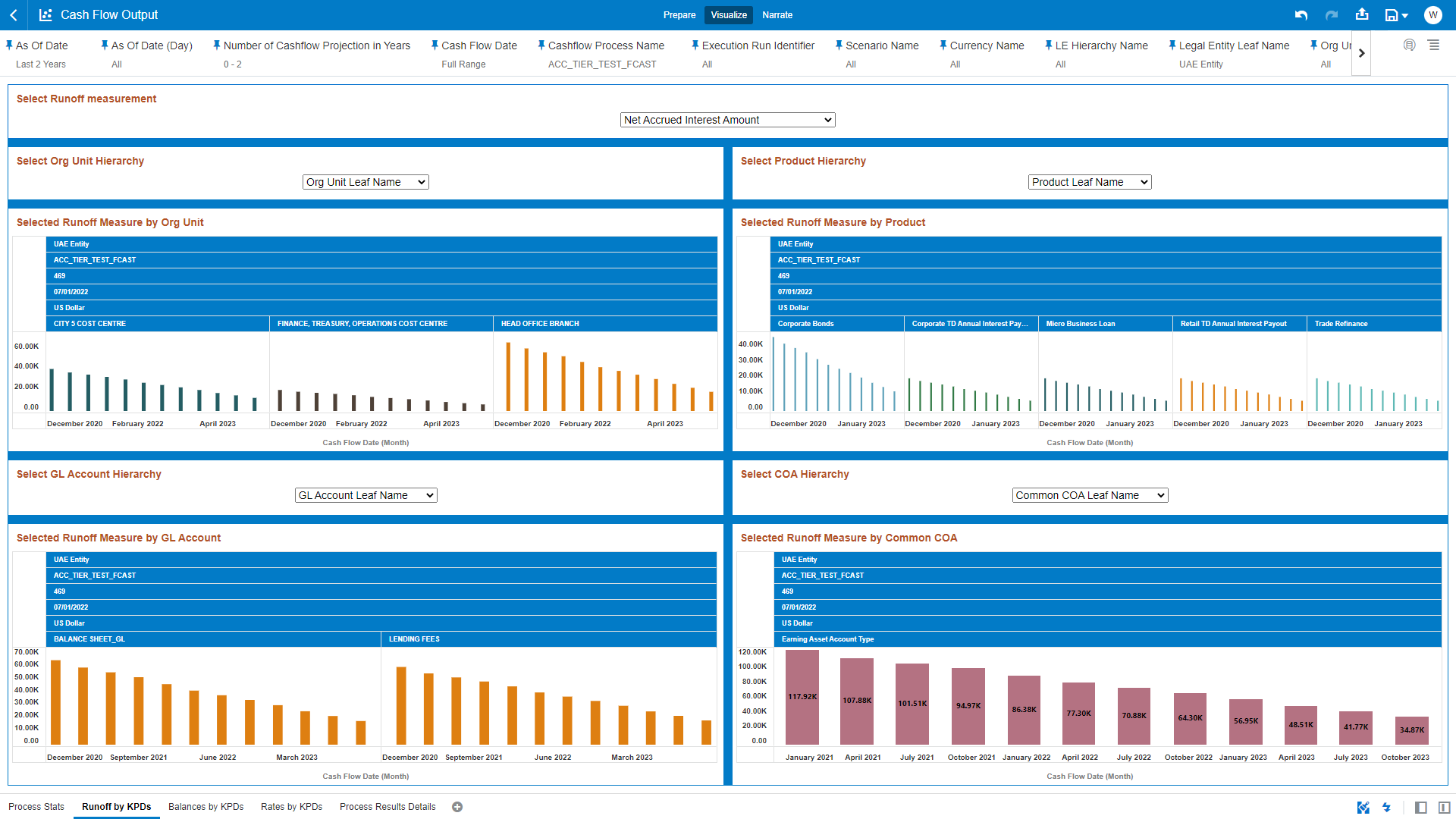
Task: Undo the last change
Action: tap(1301, 15)
